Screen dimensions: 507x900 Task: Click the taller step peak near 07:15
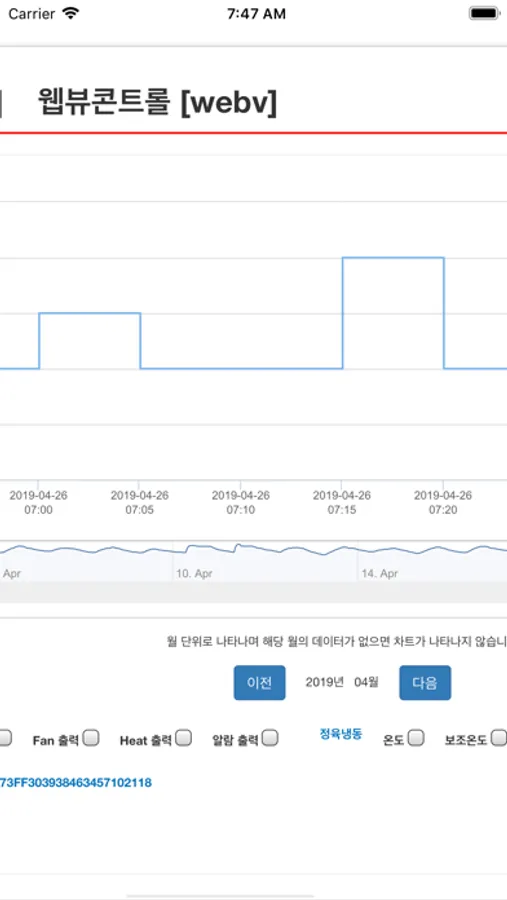[393, 258]
